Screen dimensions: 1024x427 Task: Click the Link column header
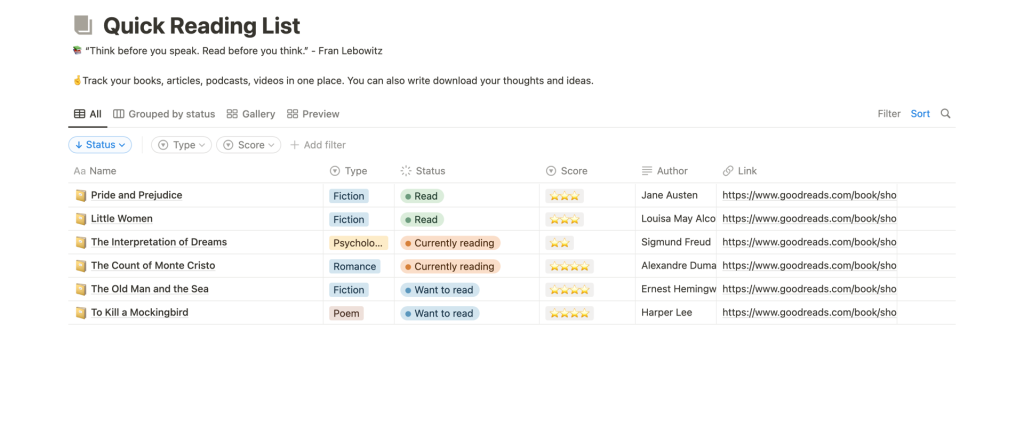pos(746,171)
